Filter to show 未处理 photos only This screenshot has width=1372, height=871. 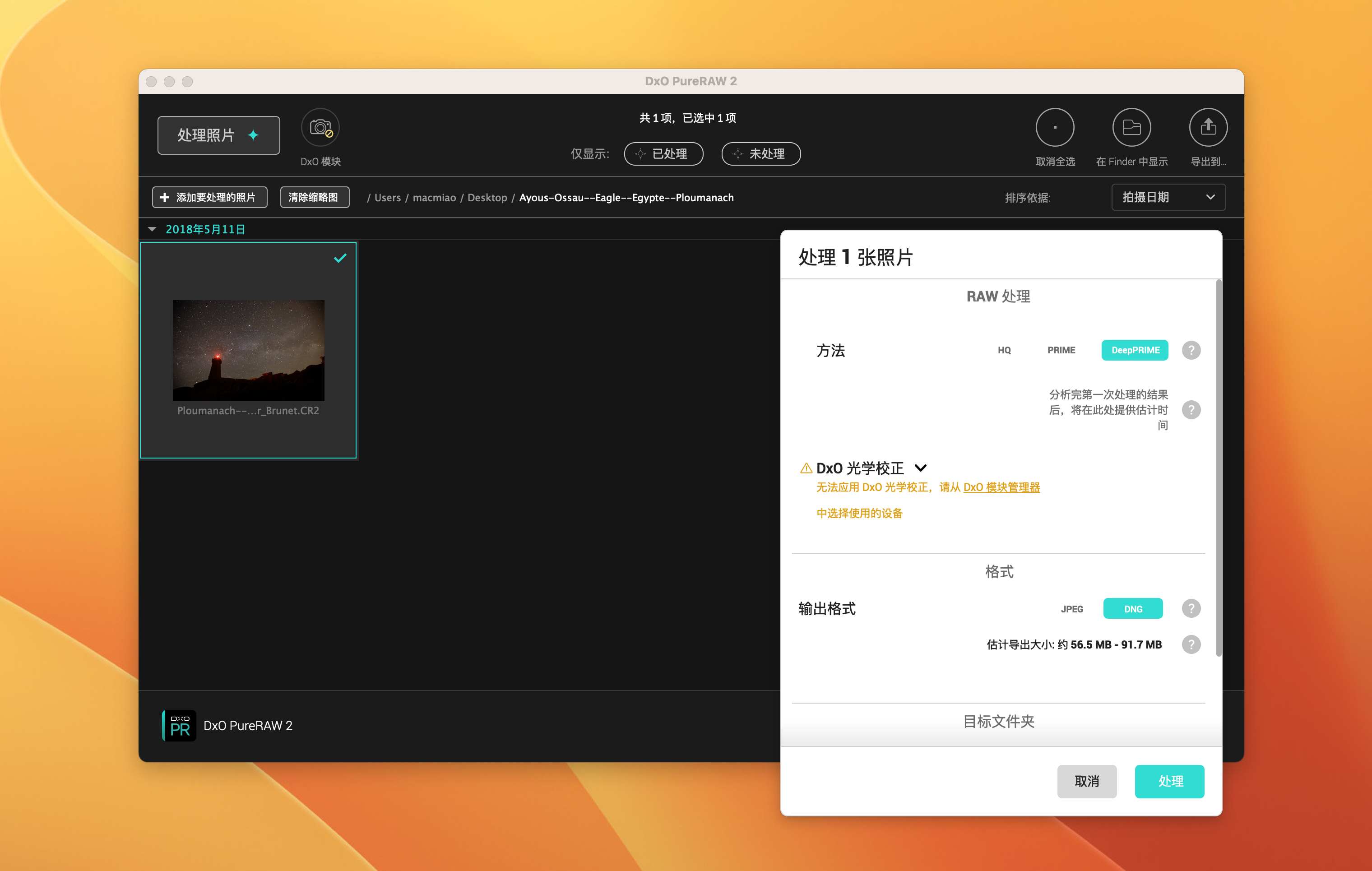(x=760, y=154)
